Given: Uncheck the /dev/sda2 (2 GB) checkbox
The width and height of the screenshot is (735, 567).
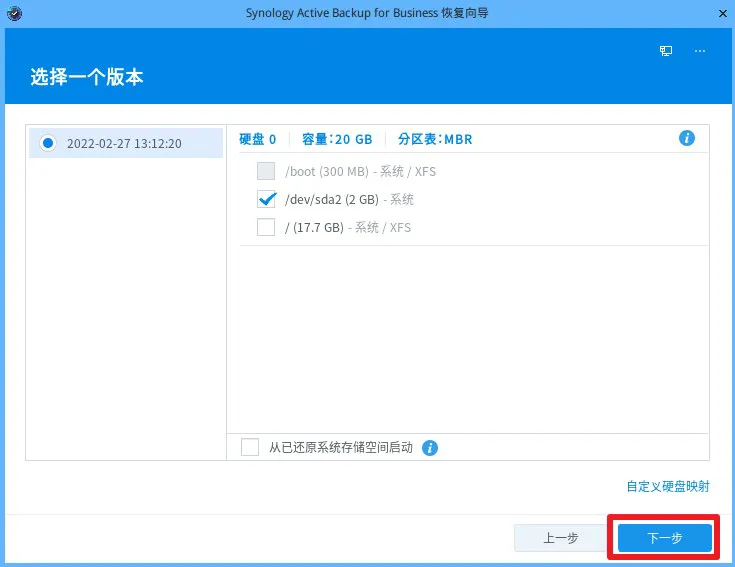Looking at the screenshot, I should (x=266, y=199).
